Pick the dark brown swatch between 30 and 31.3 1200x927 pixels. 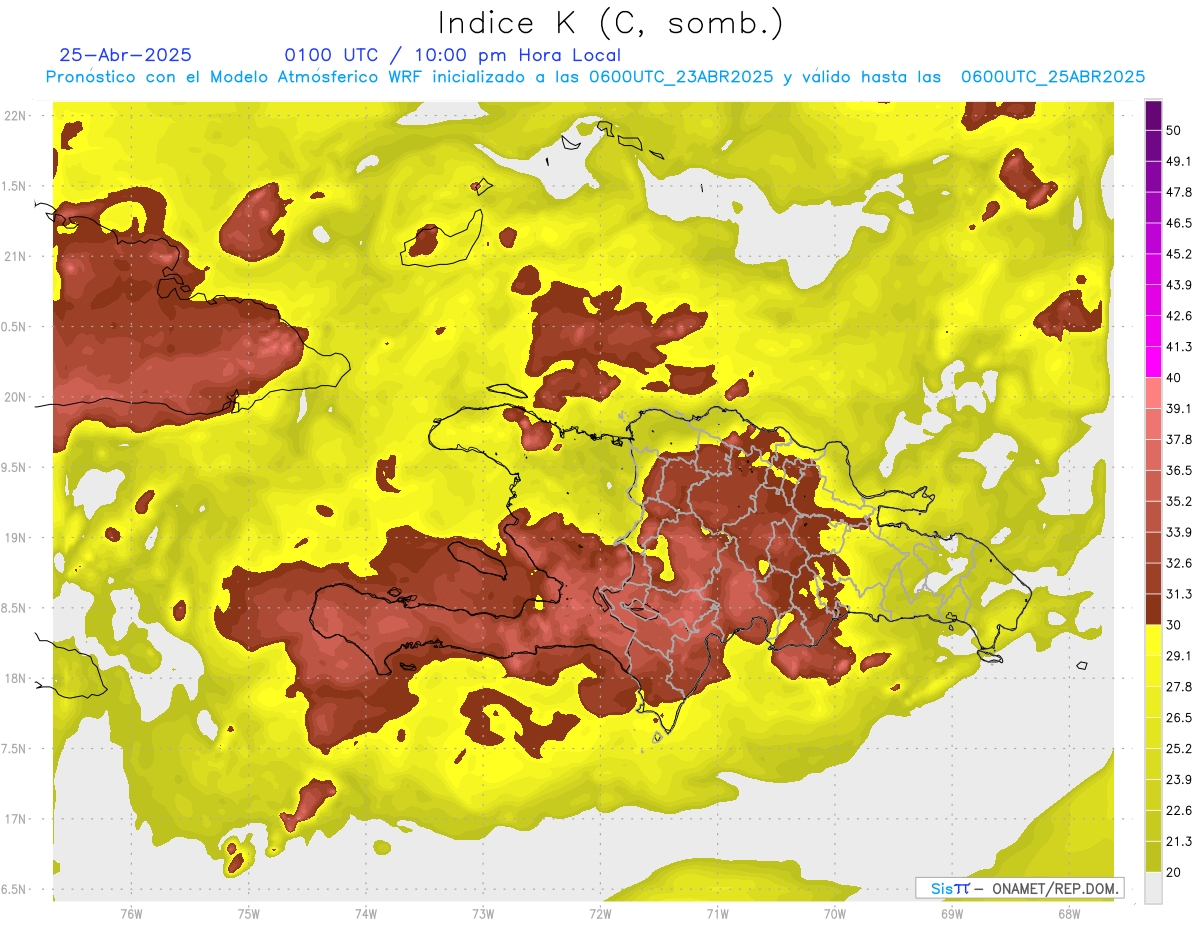pos(1153,609)
